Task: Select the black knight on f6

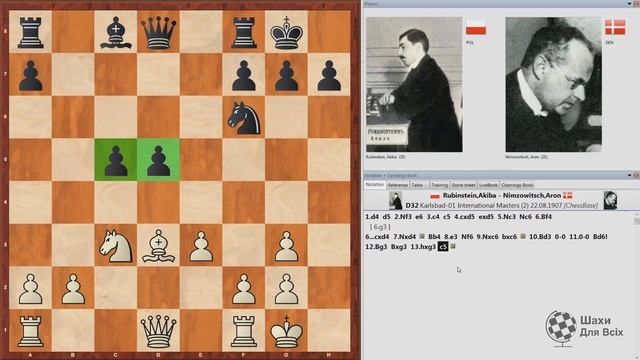Action: (x=244, y=118)
